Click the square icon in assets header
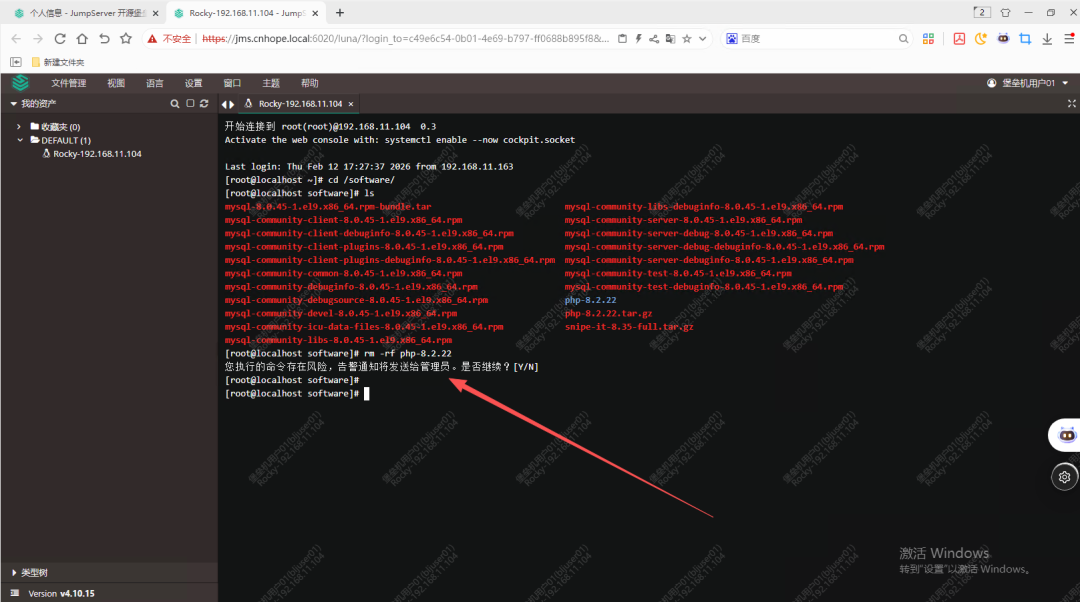 [190, 103]
